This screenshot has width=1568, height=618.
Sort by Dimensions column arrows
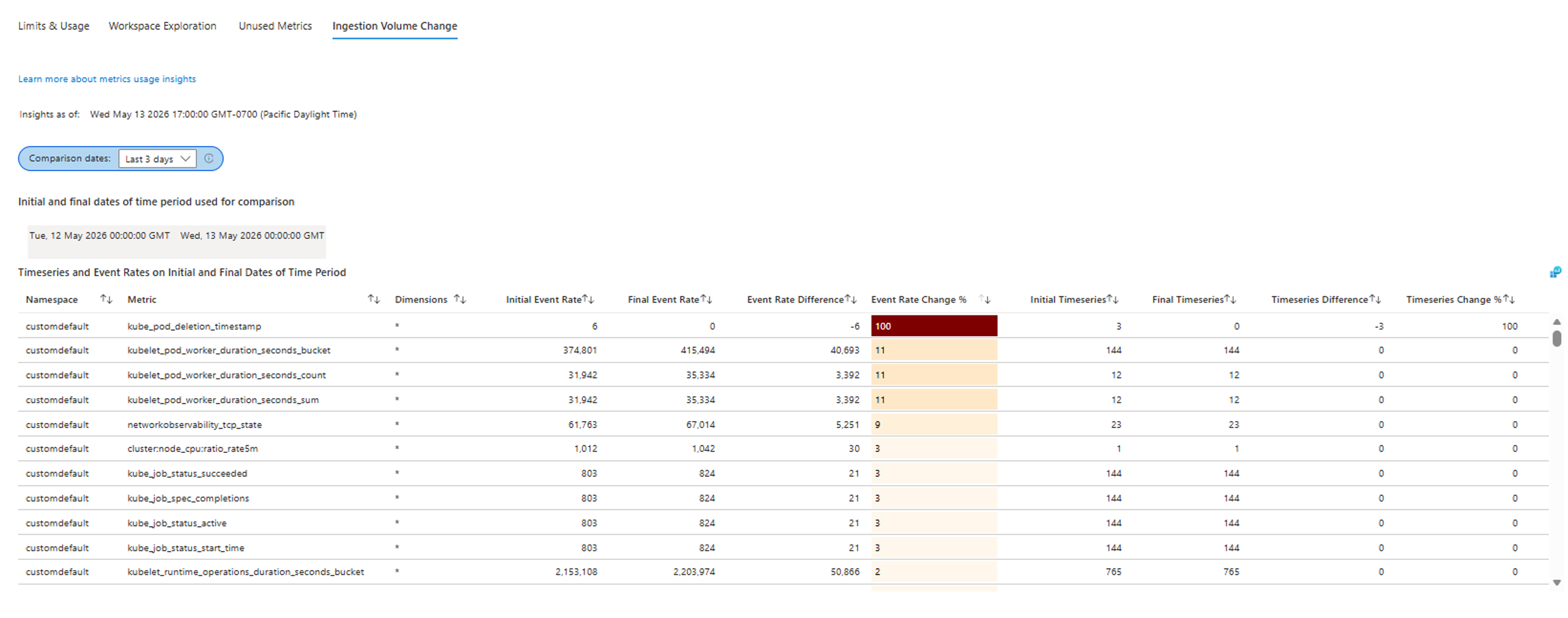[460, 299]
